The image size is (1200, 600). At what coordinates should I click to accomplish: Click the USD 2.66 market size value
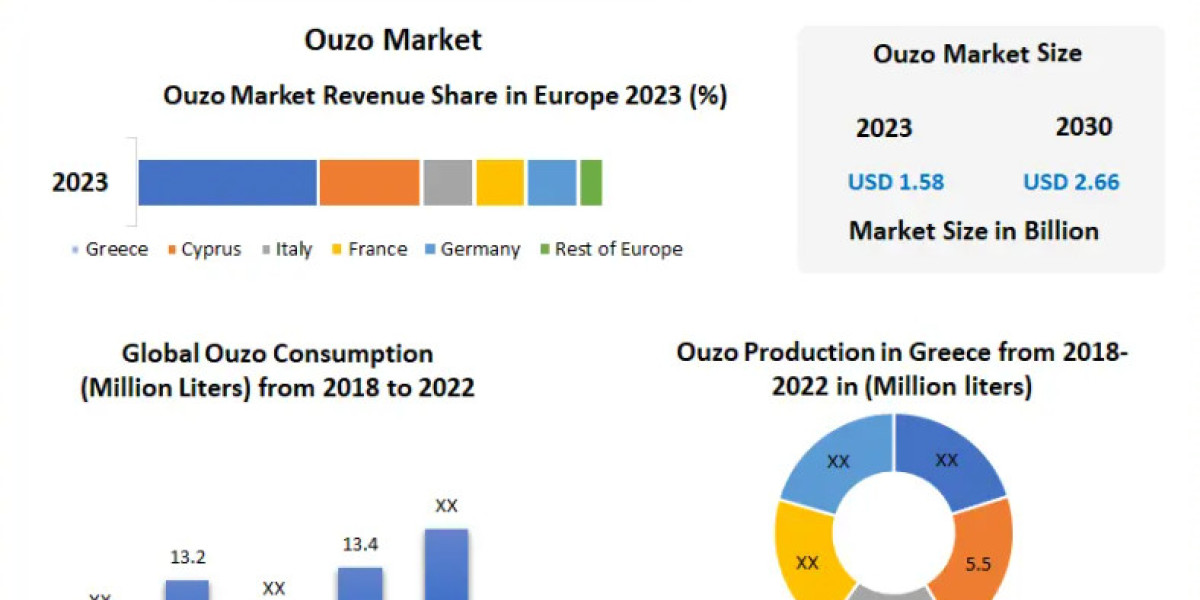1071,182
